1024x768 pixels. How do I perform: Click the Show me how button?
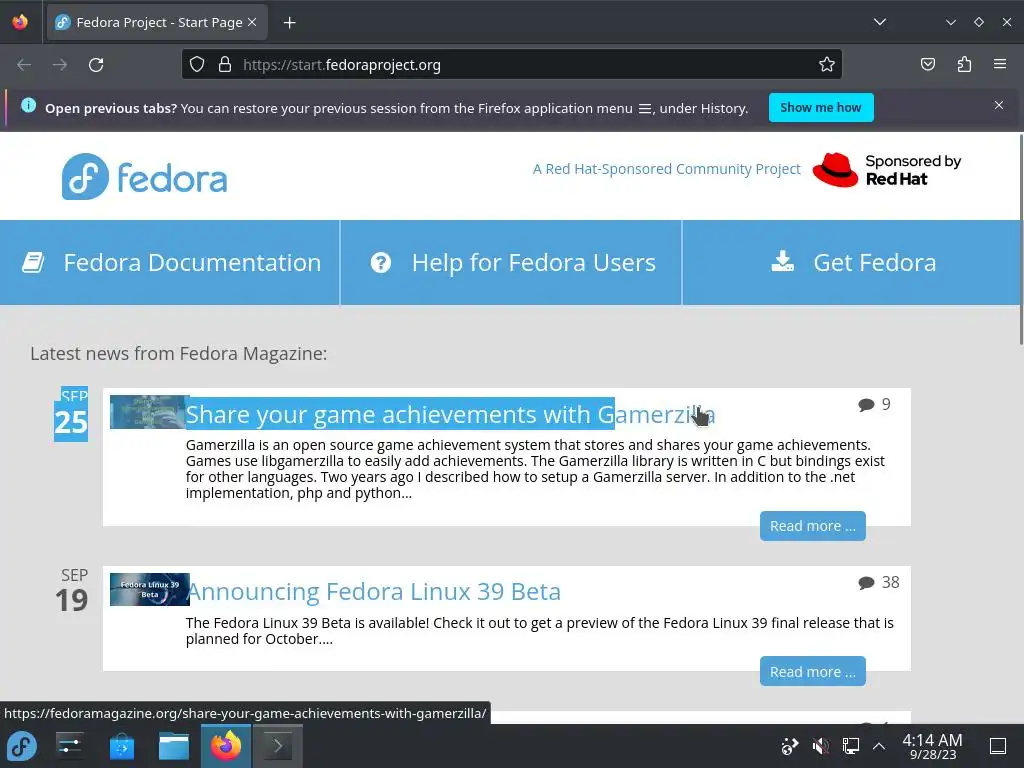click(x=821, y=107)
